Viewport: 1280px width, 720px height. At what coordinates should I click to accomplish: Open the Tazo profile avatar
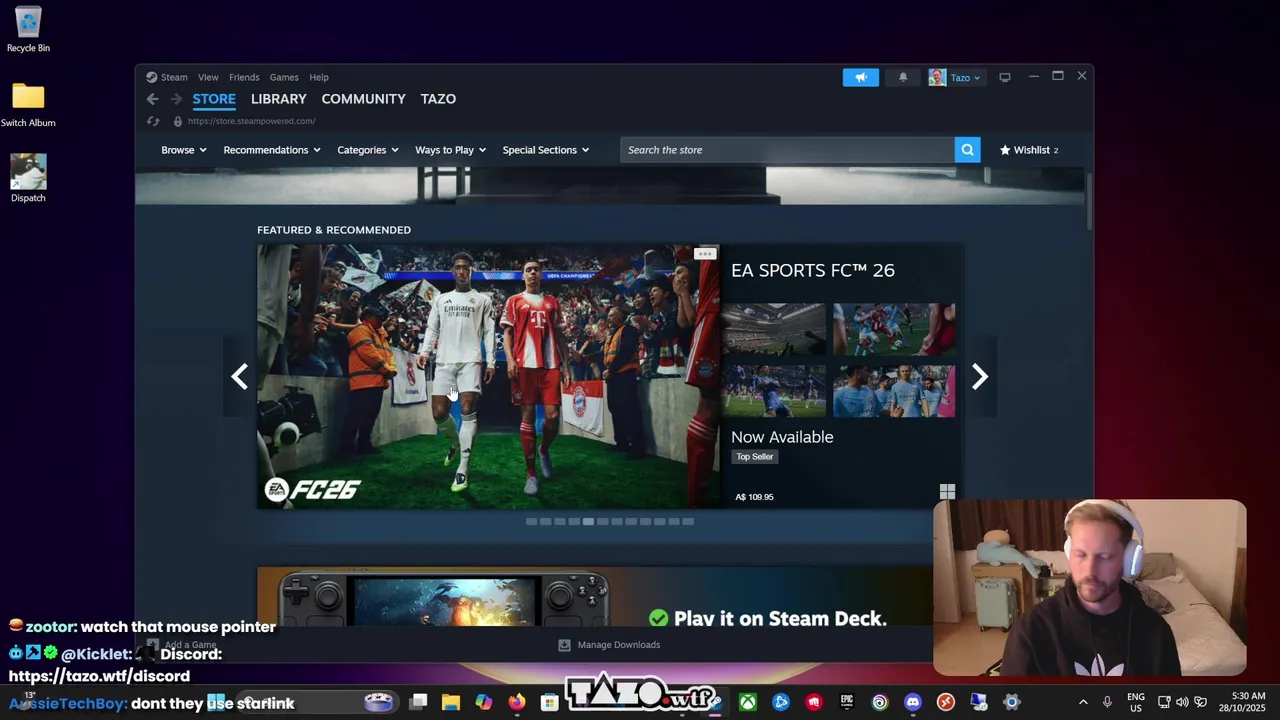[x=937, y=77]
